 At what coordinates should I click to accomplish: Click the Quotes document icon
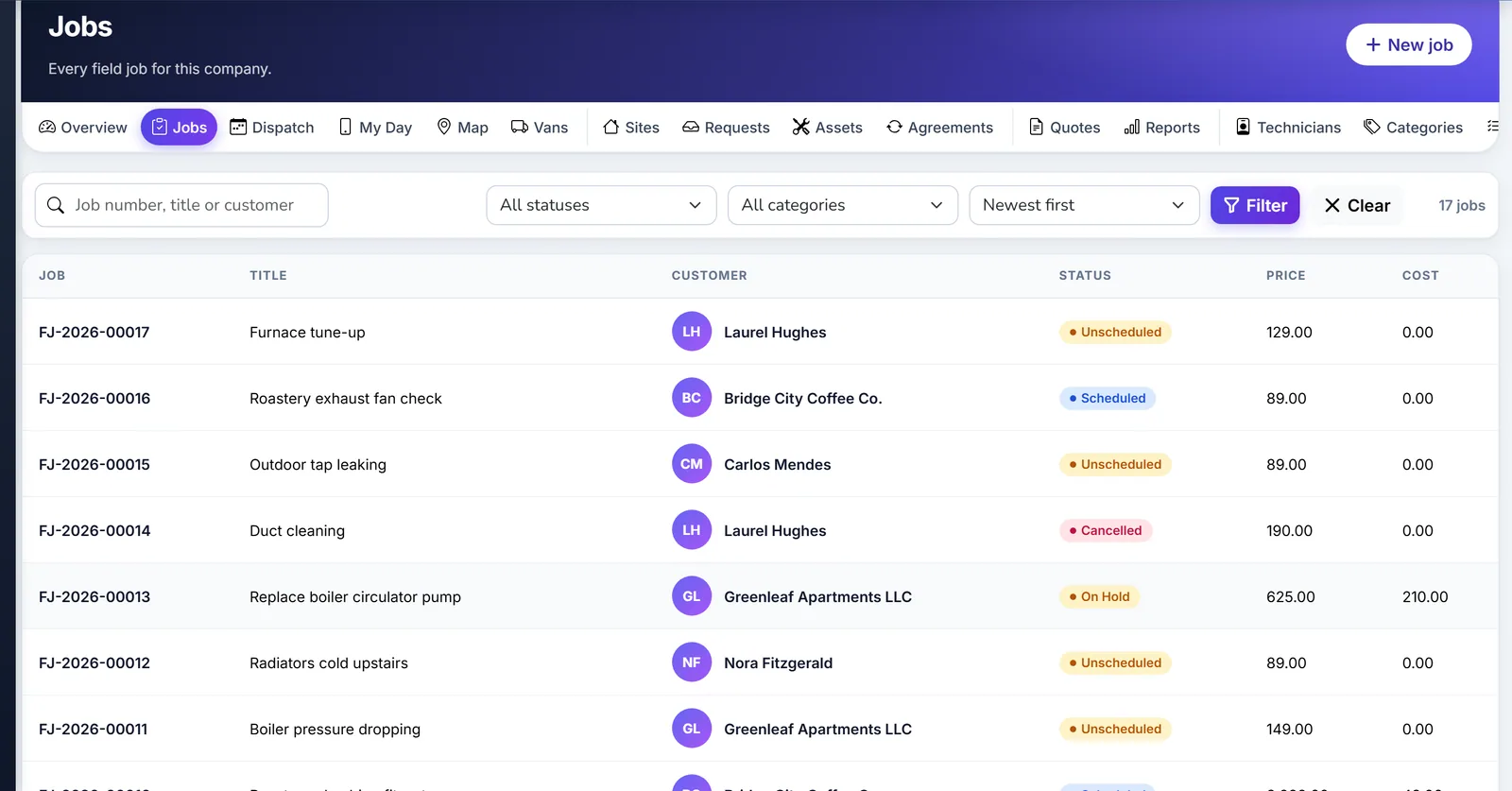tap(1037, 127)
